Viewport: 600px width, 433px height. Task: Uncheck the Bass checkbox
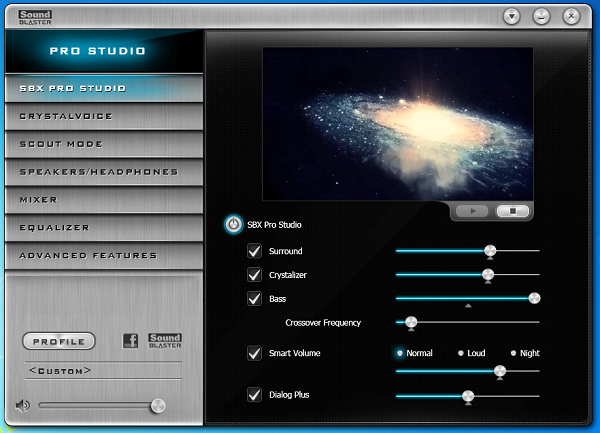(x=254, y=298)
